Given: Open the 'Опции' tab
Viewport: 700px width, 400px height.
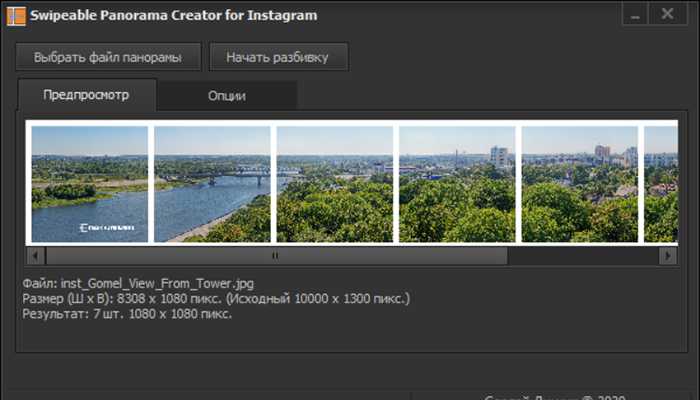Looking at the screenshot, I should pyautogui.click(x=227, y=96).
